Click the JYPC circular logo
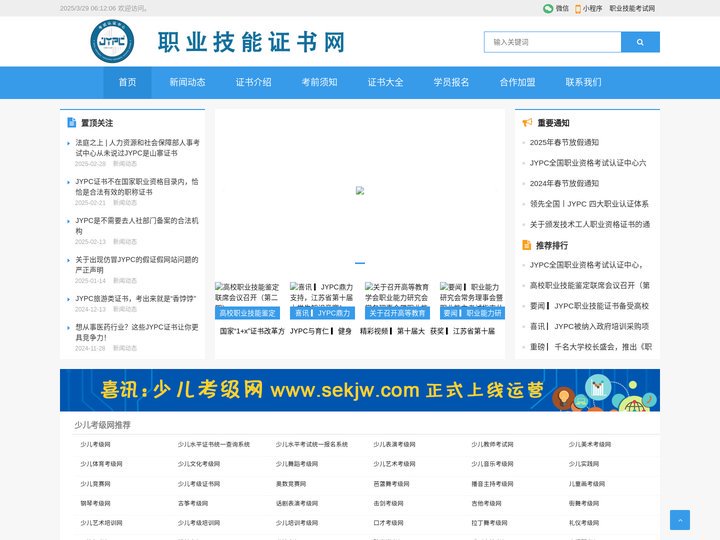Viewport: 720px width, 540px height. tap(112, 41)
